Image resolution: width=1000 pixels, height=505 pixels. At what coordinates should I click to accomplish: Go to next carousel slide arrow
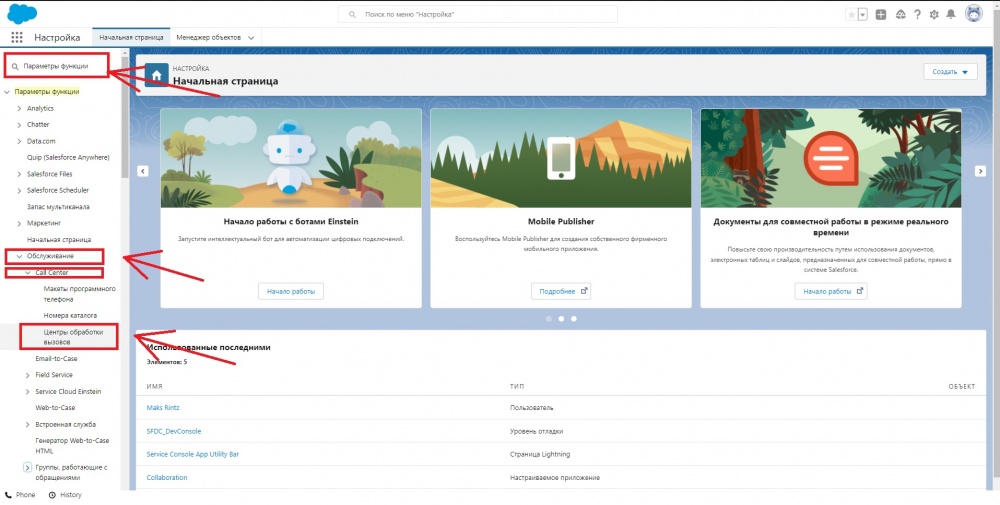(x=980, y=171)
